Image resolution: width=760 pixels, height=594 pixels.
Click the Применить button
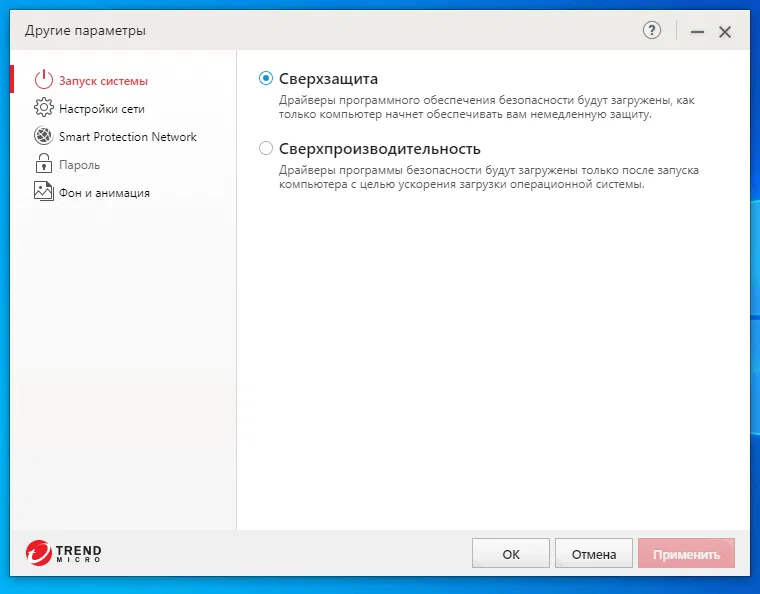[686, 553]
